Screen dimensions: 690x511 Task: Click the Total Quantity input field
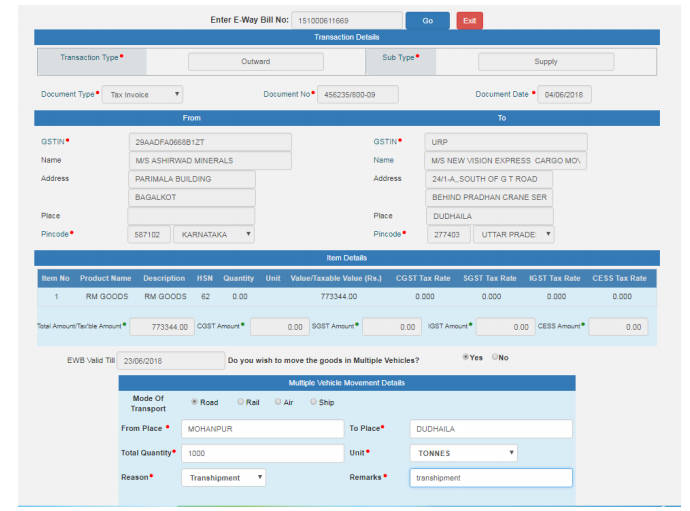(262, 453)
